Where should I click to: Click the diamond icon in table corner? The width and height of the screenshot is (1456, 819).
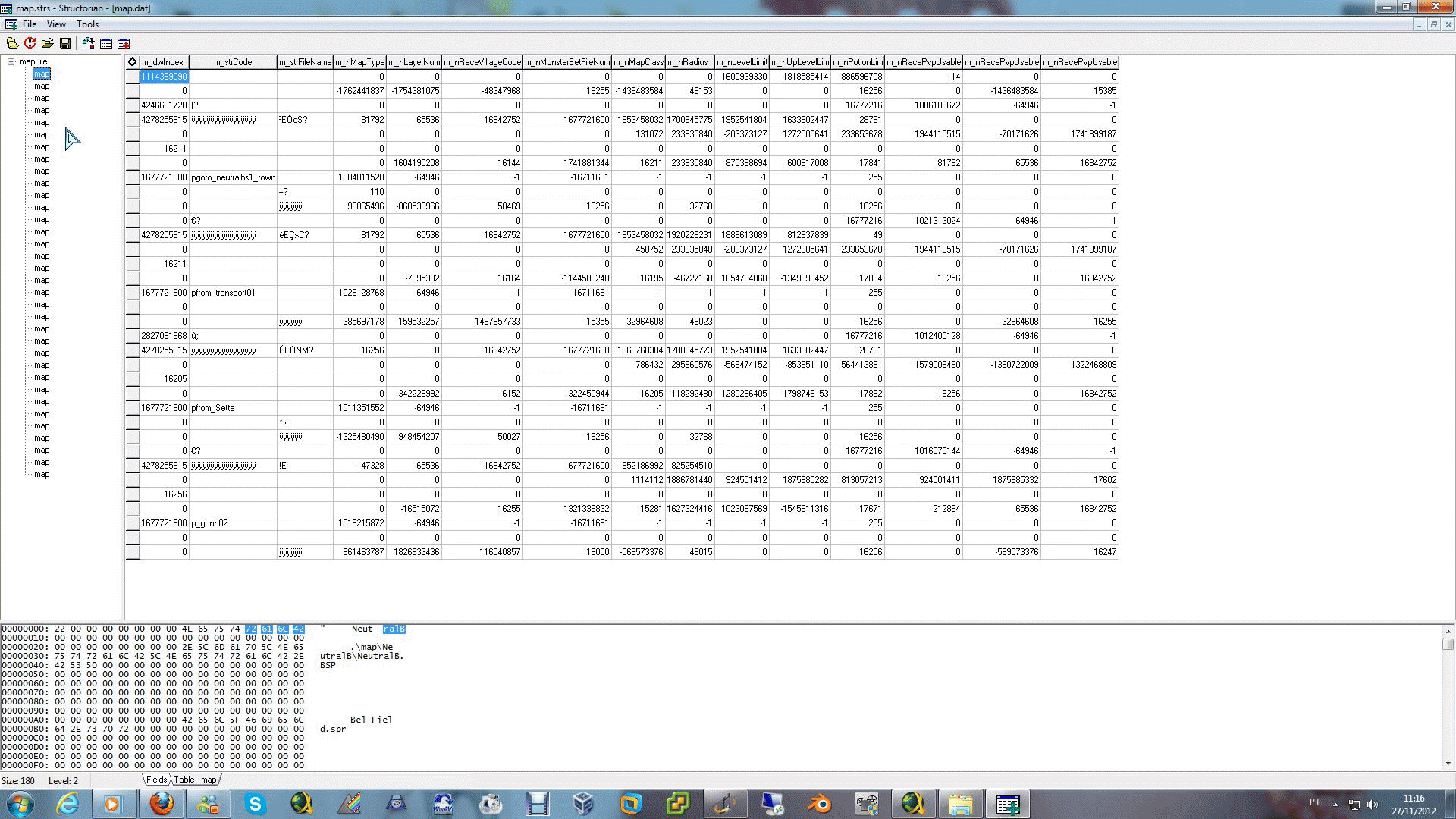pos(132,62)
